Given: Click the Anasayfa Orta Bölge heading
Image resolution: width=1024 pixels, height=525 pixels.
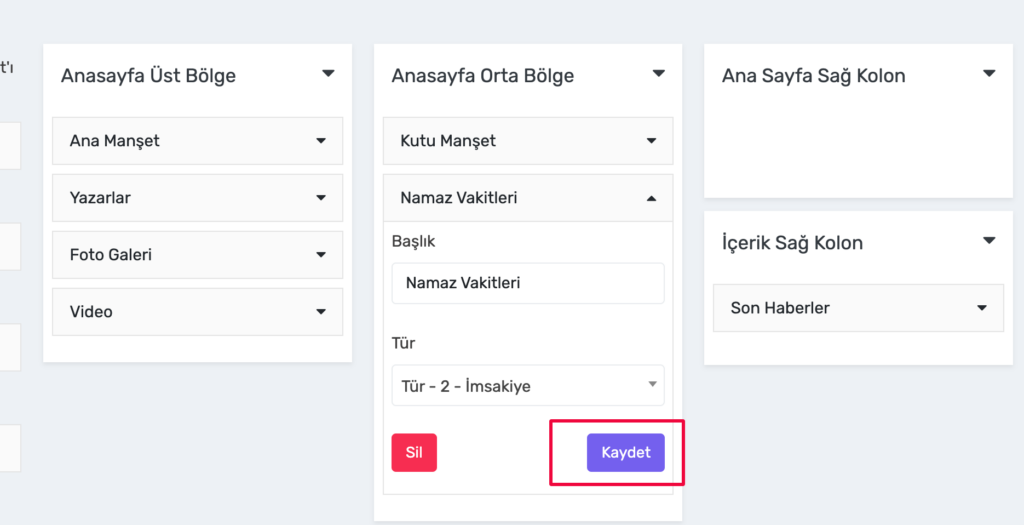Looking at the screenshot, I should 483,76.
